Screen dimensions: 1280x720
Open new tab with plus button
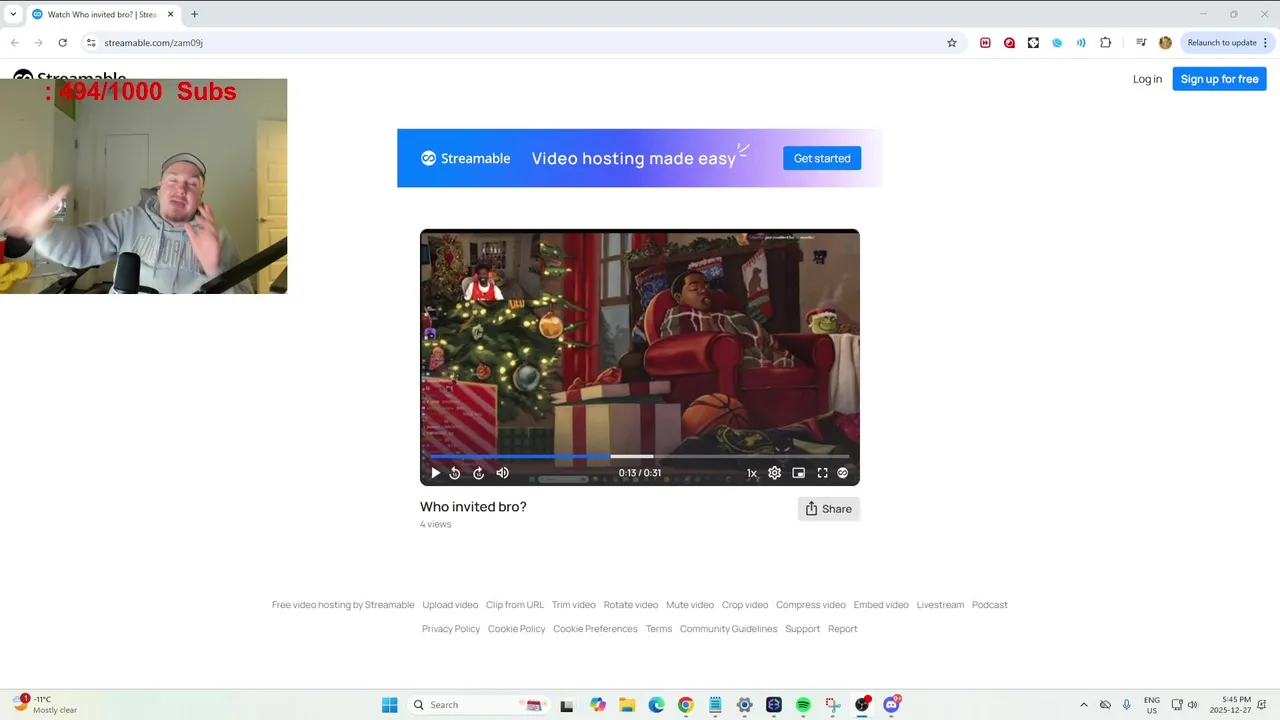click(194, 14)
